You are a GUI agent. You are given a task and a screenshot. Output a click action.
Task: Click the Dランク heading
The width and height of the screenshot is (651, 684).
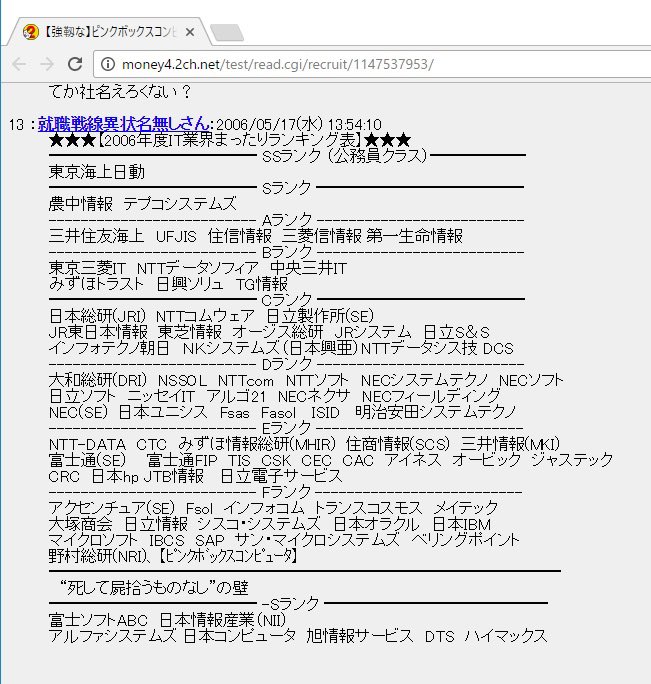coord(287,364)
